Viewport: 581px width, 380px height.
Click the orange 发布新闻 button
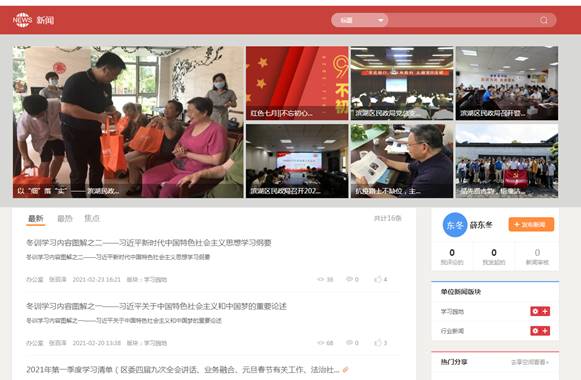pyautogui.click(x=531, y=224)
